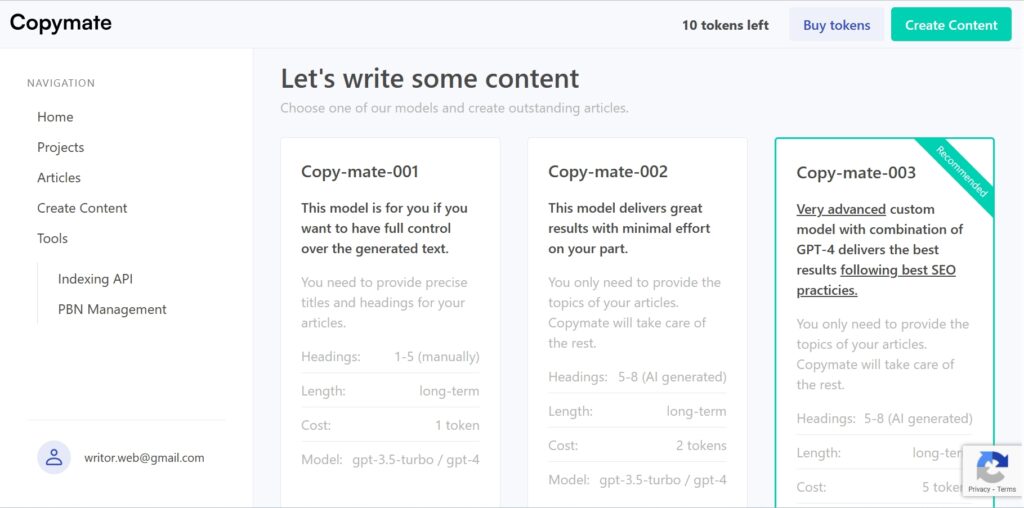Click the Copymate logo
Screen dimensions: 1024x508
click(x=60, y=23)
